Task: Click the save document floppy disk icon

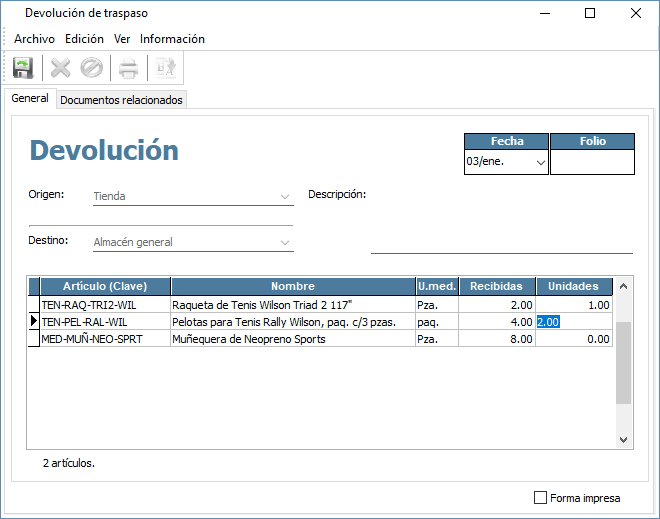Action: pyautogui.click(x=22, y=68)
